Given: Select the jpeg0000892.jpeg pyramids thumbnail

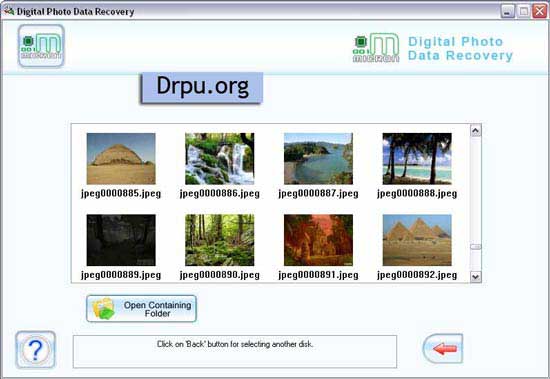Looking at the screenshot, I should point(417,240).
